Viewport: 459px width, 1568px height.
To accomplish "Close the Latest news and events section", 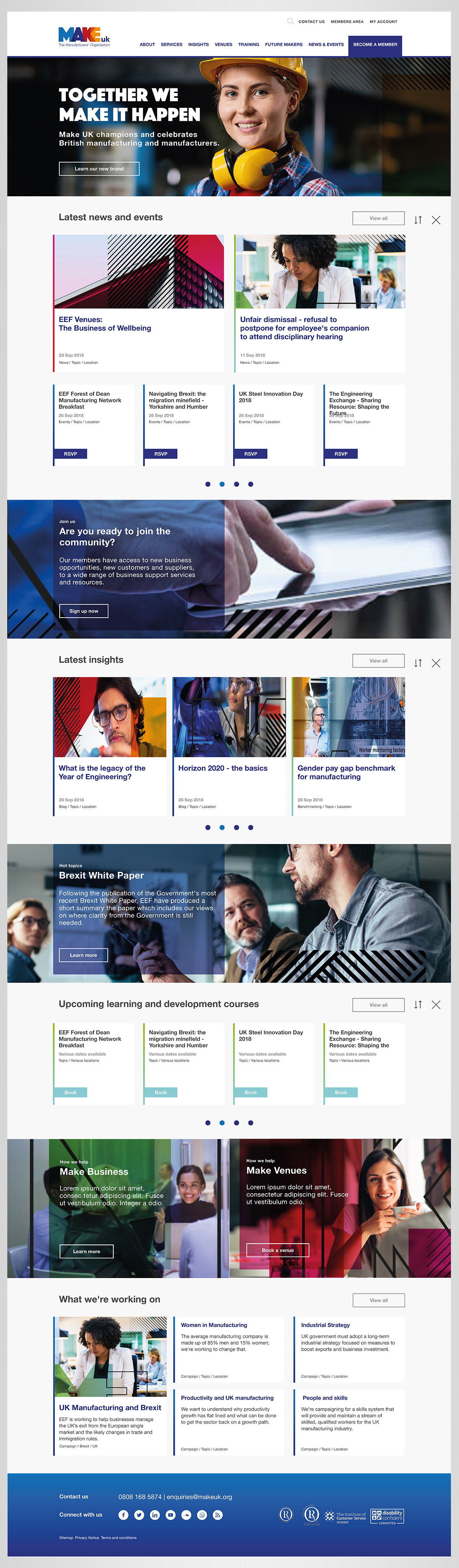I will click(x=436, y=220).
